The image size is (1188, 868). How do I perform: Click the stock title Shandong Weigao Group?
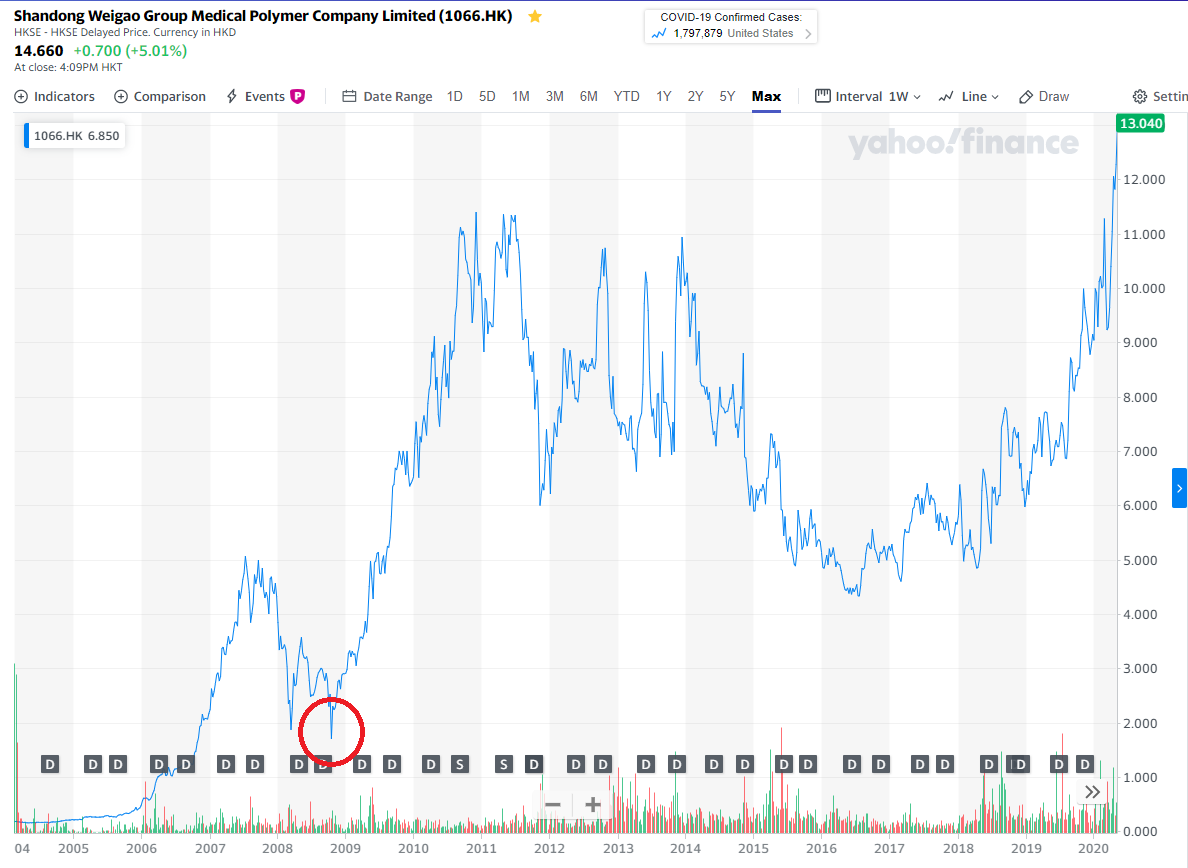(x=263, y=16)
